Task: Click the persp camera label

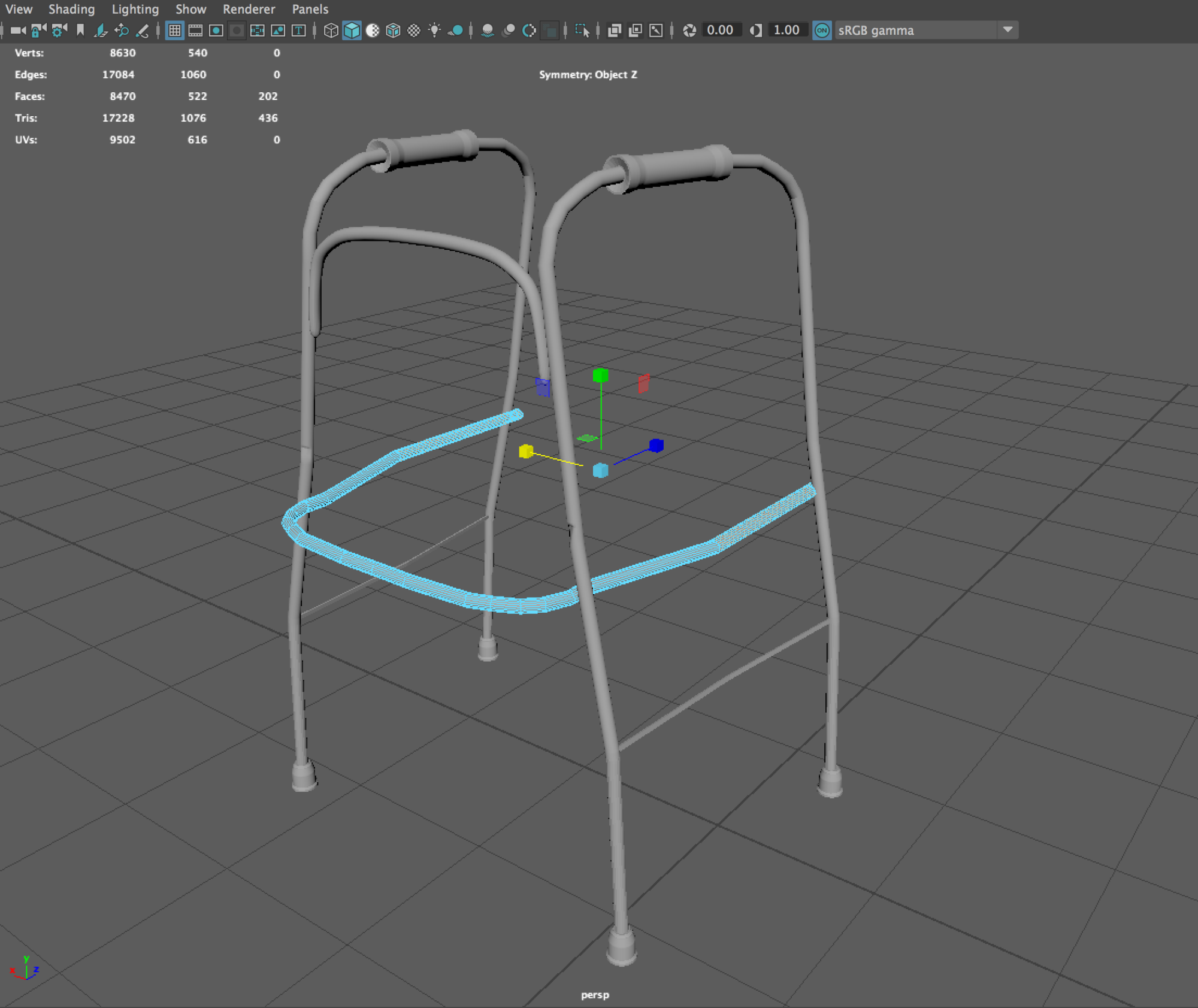Action: pos(595,995)
